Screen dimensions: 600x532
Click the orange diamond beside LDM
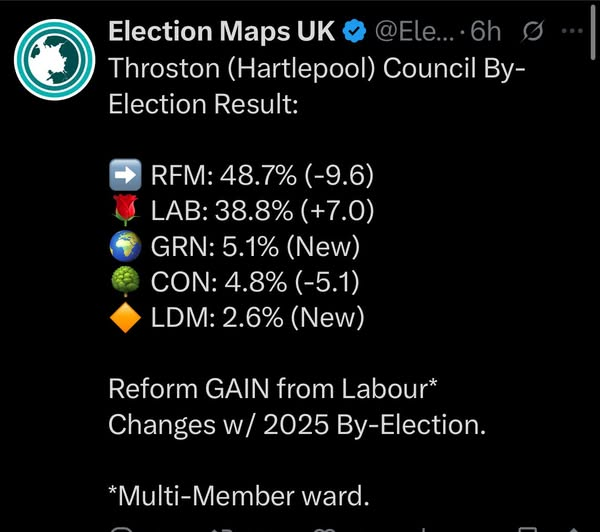[124, 318]
